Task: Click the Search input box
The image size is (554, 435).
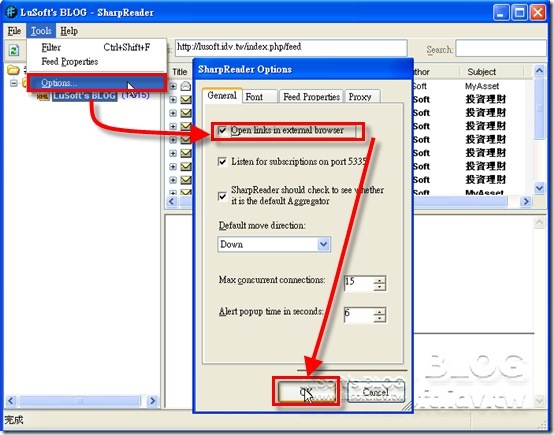Action: point(502,48)
